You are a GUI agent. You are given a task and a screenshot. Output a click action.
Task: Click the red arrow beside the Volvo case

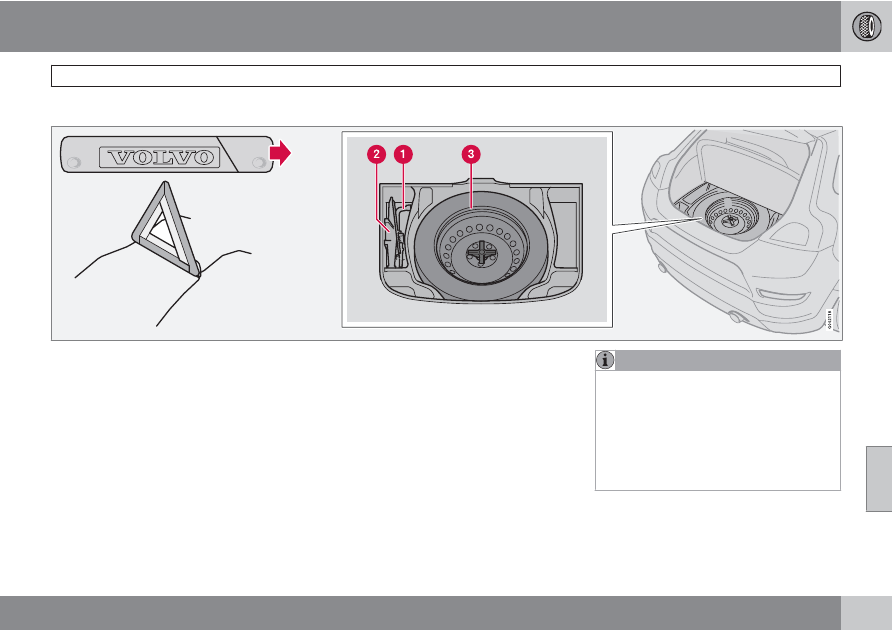280,153
